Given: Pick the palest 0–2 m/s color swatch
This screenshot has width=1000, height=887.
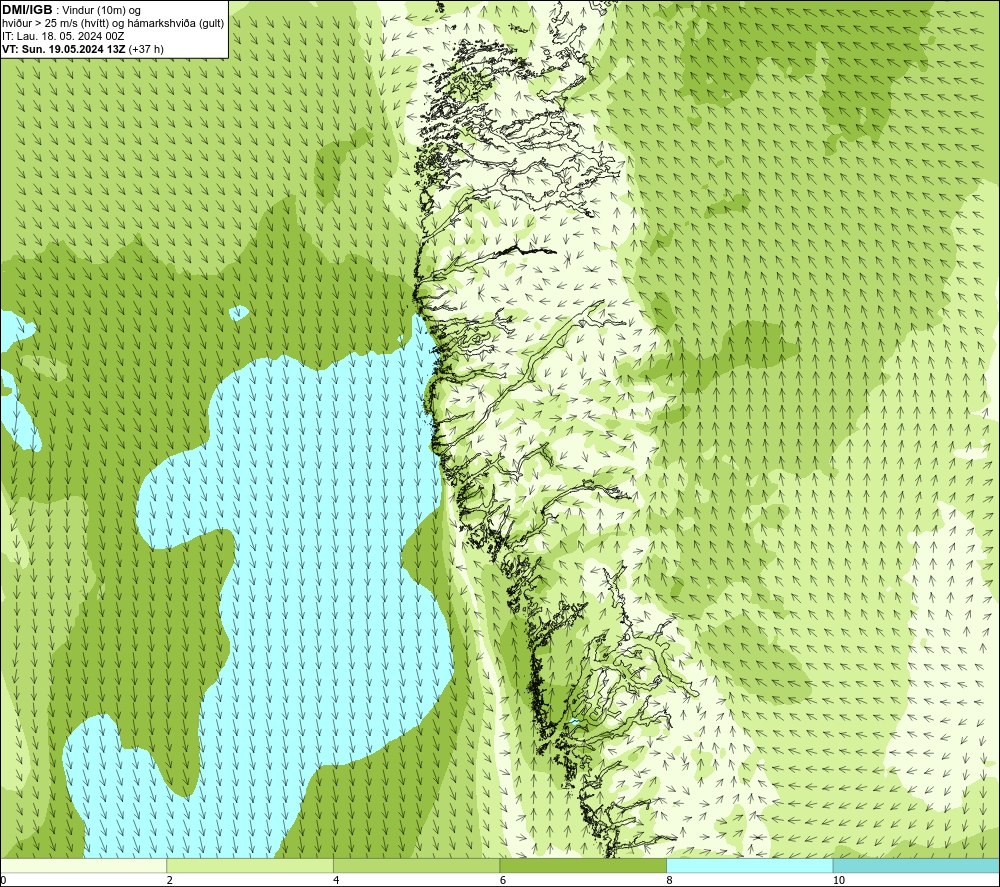Looking at the screenshot, I should 84,865.
